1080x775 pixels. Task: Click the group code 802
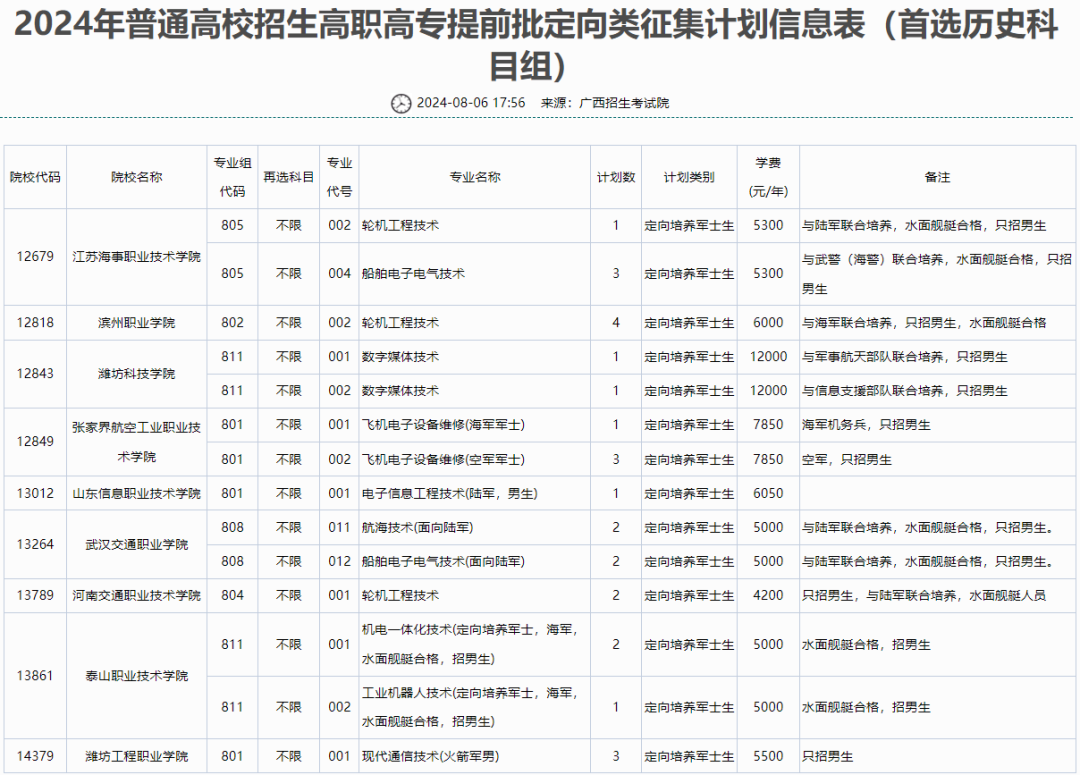click(x=232, y=322)
